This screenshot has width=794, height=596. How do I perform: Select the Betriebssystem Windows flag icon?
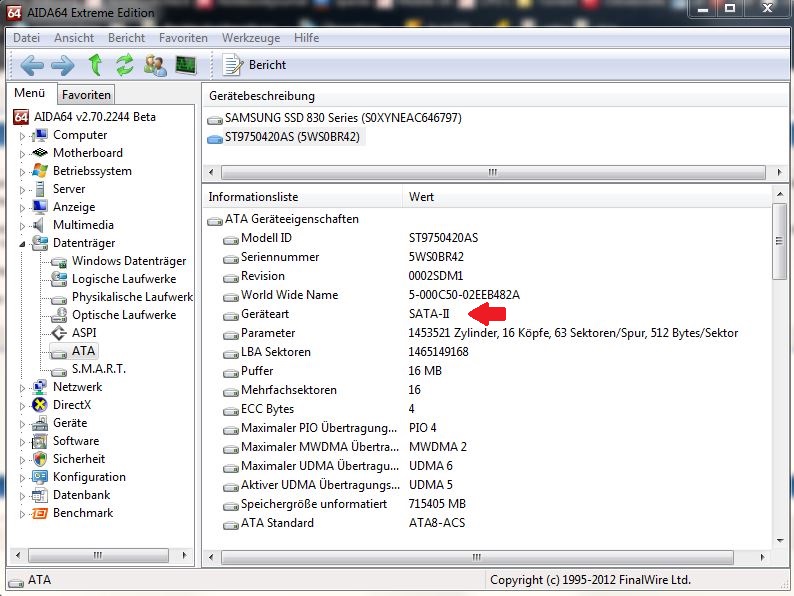coord(39,171)
